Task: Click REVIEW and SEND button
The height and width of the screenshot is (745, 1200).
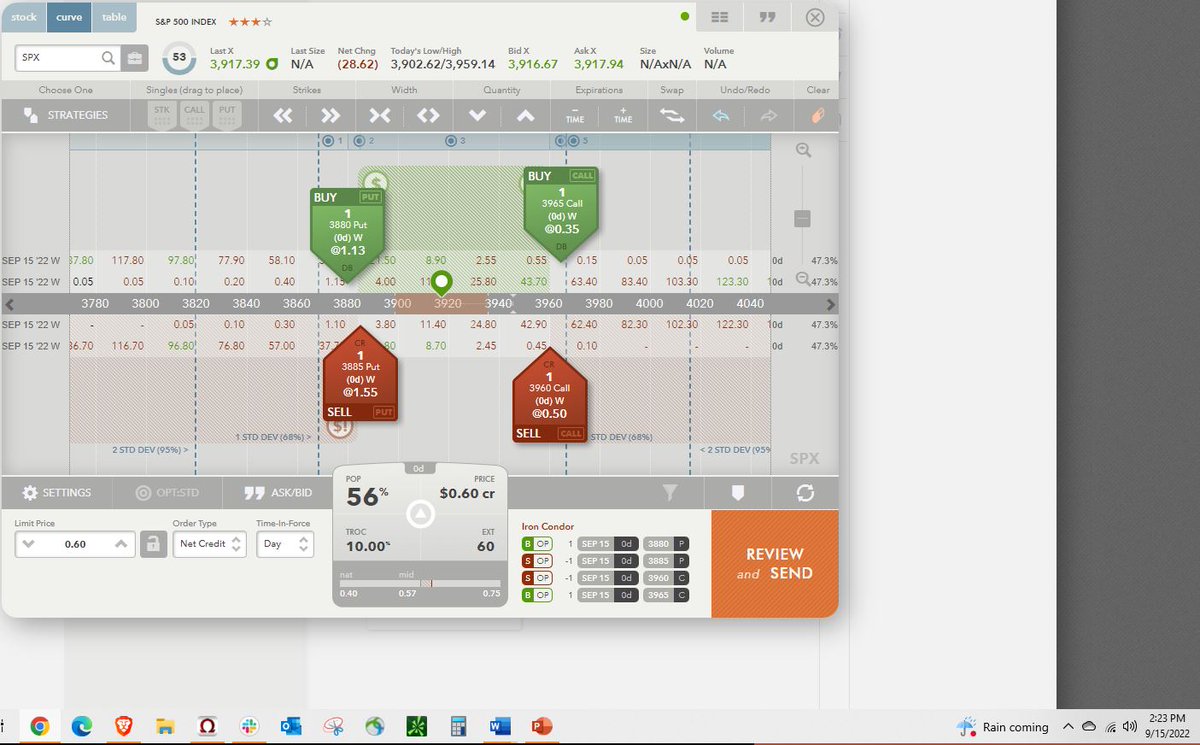Action: [x=775, y=564]
